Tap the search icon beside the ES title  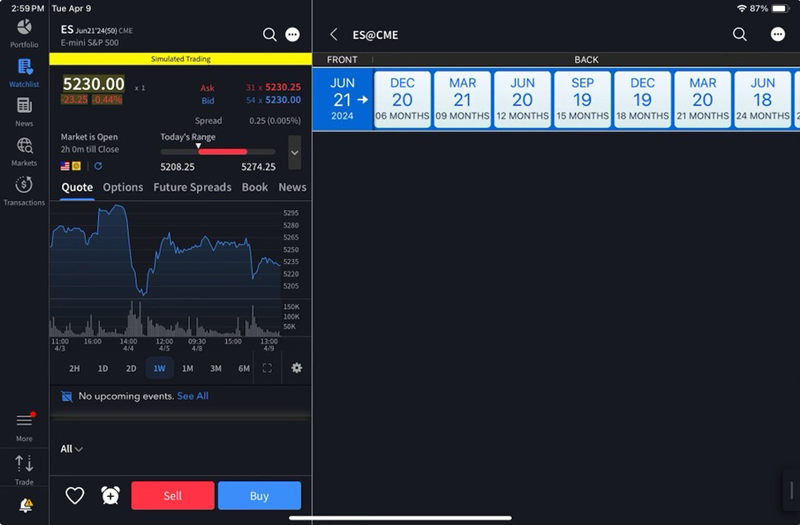270,34
